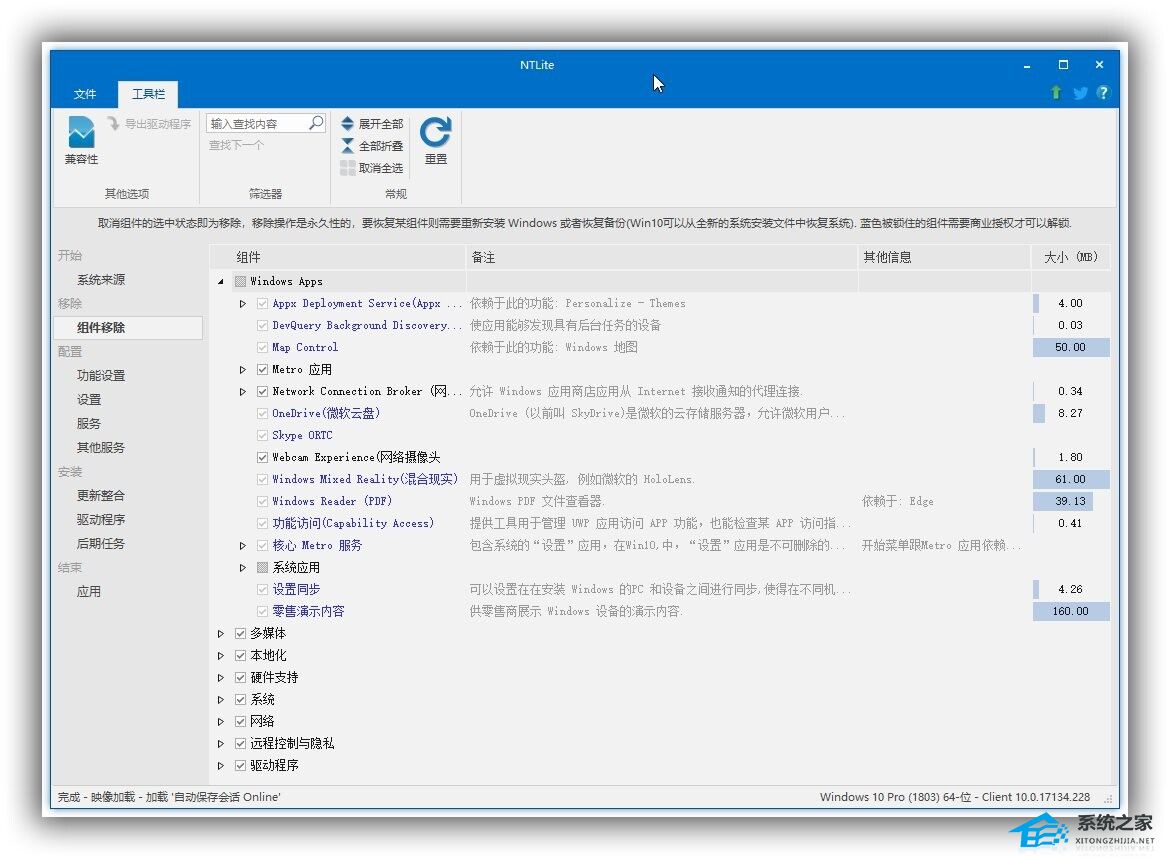Open 功能设置 in the sidebar
1170x859 pixels.
(x=101, y=375)
